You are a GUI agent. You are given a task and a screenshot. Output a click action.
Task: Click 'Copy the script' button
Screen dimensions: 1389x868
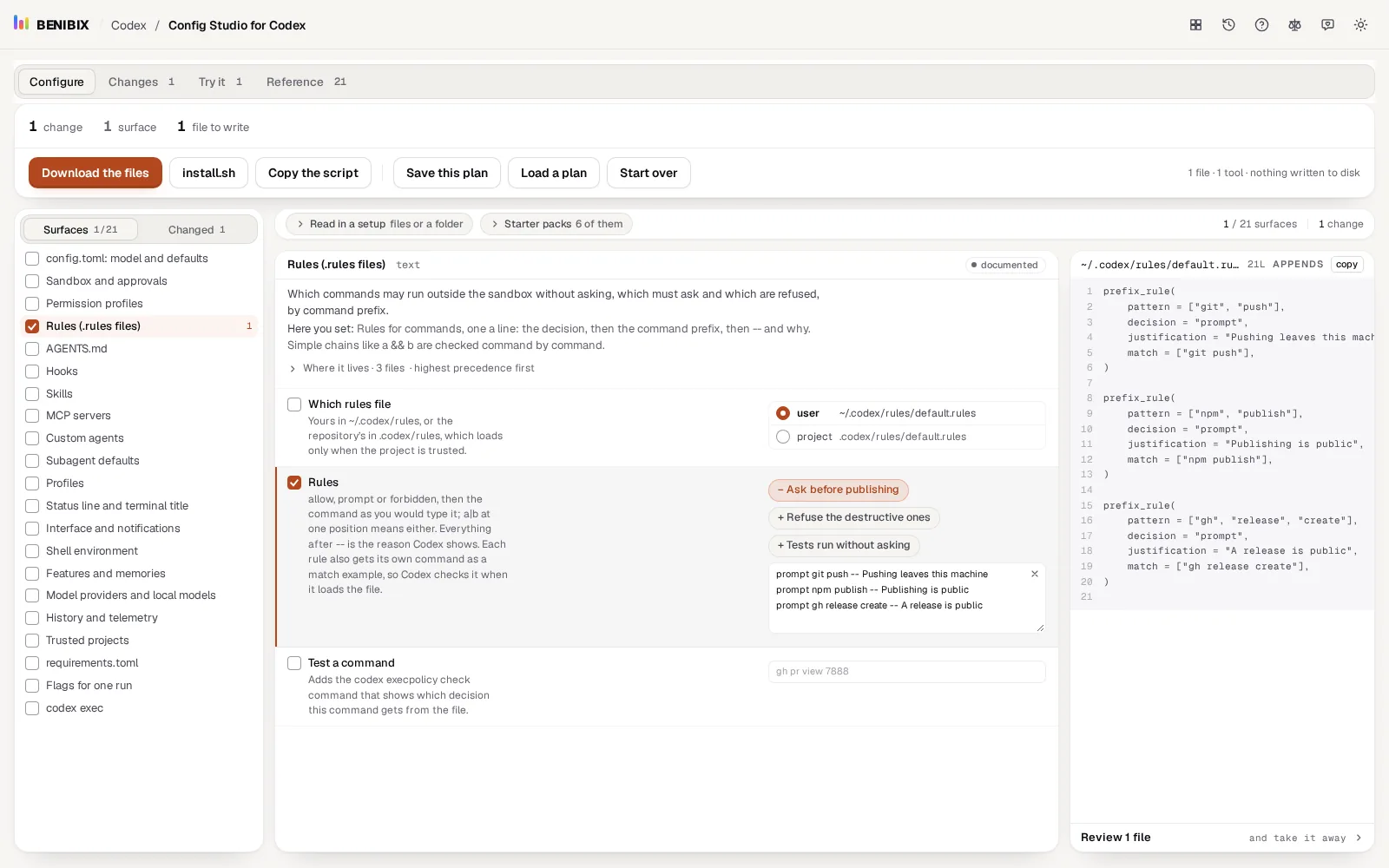point(313,173)
